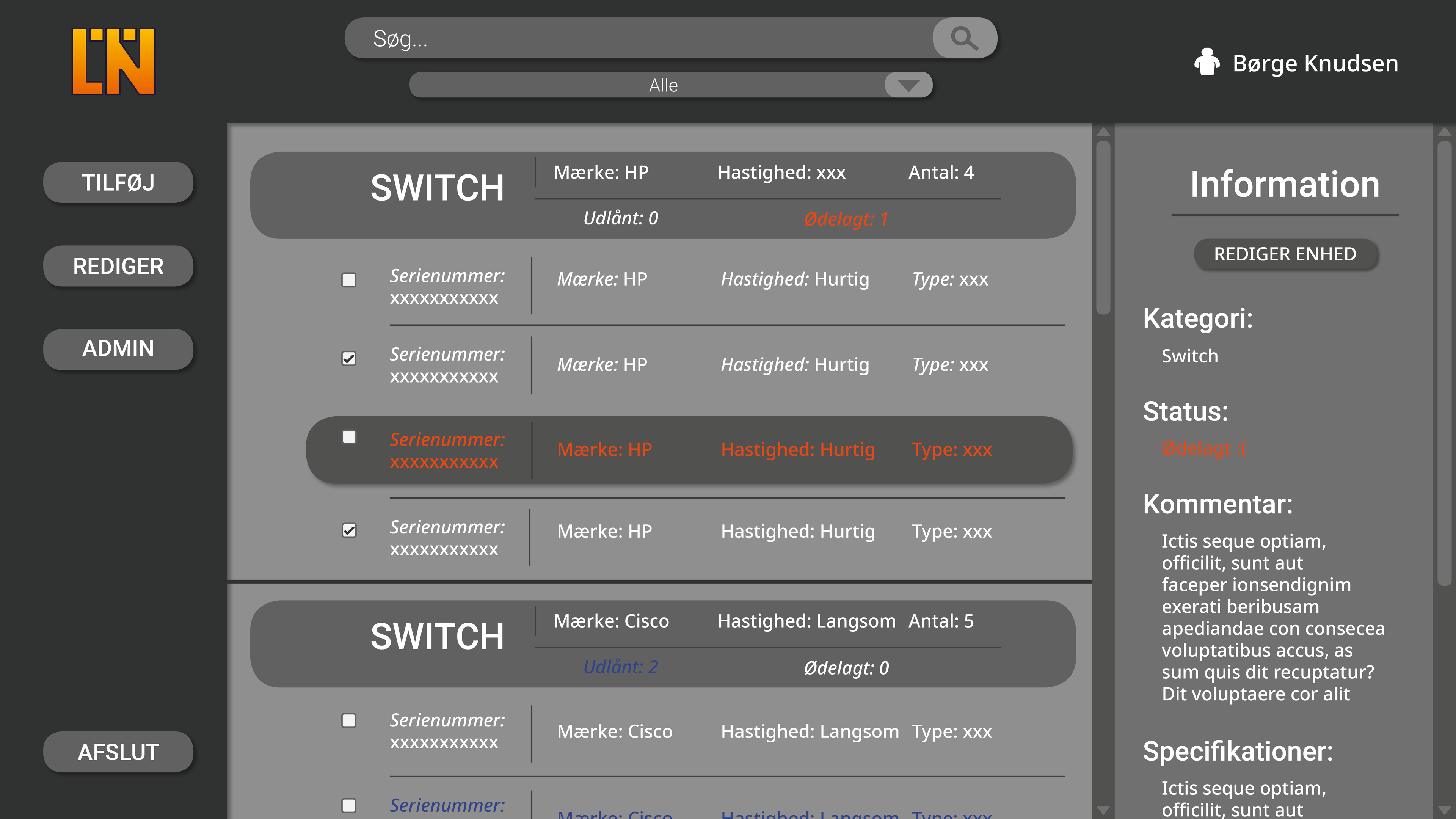Click 'Udlånt: 2' in Cisco header
Viewport: 1456px width, 819px height.
point(621,667)
